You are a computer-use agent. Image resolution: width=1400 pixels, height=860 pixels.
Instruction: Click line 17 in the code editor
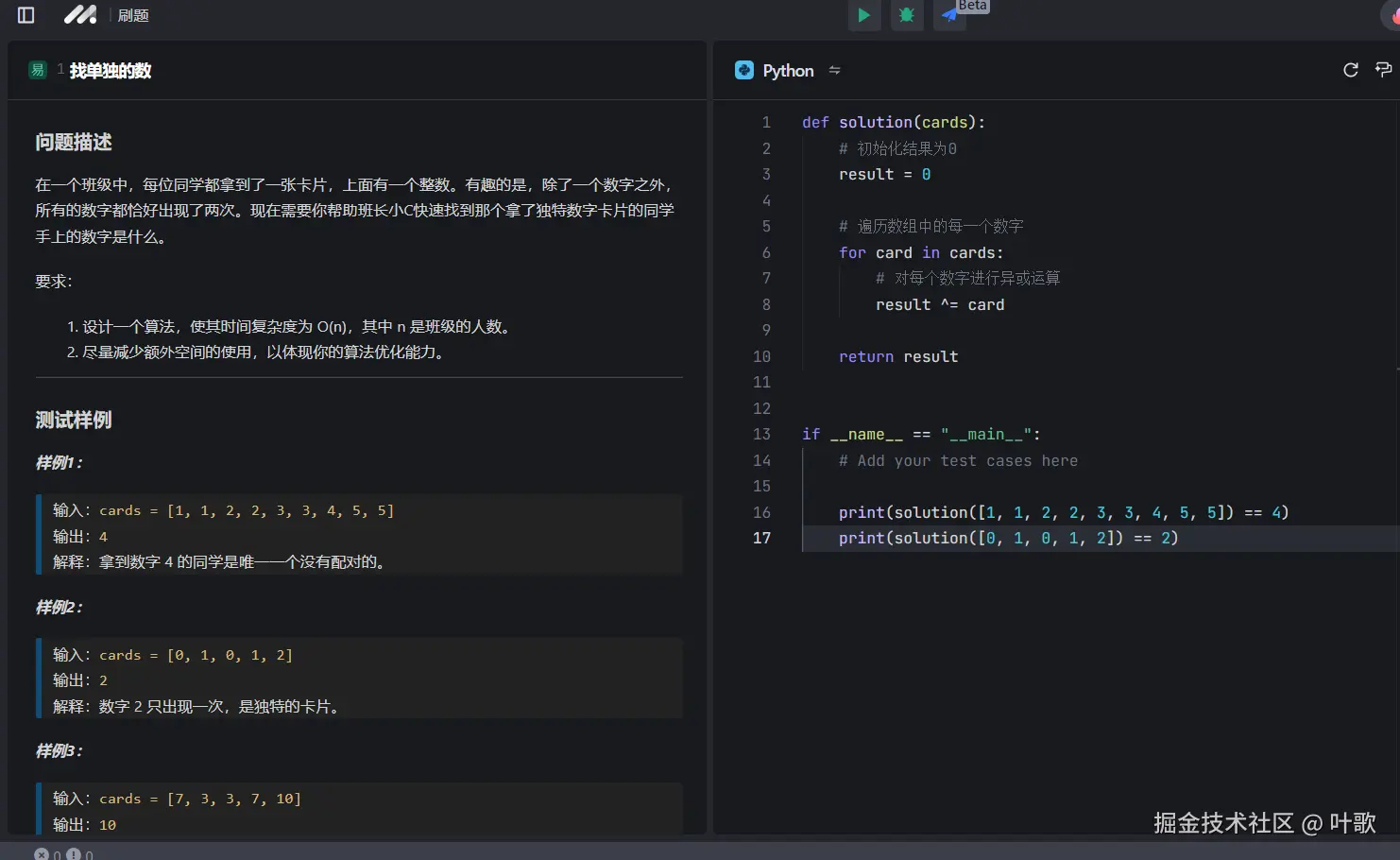point(1007,538)
